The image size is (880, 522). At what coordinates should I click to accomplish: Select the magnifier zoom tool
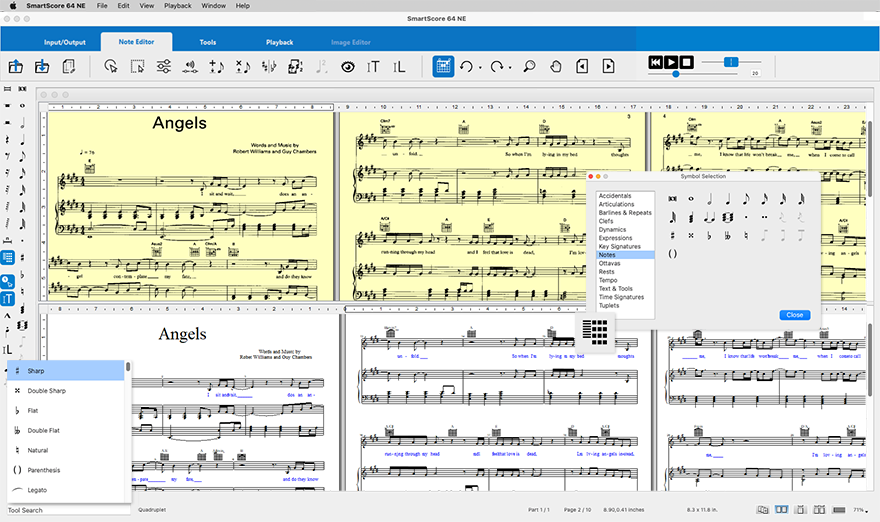(529, 67)
